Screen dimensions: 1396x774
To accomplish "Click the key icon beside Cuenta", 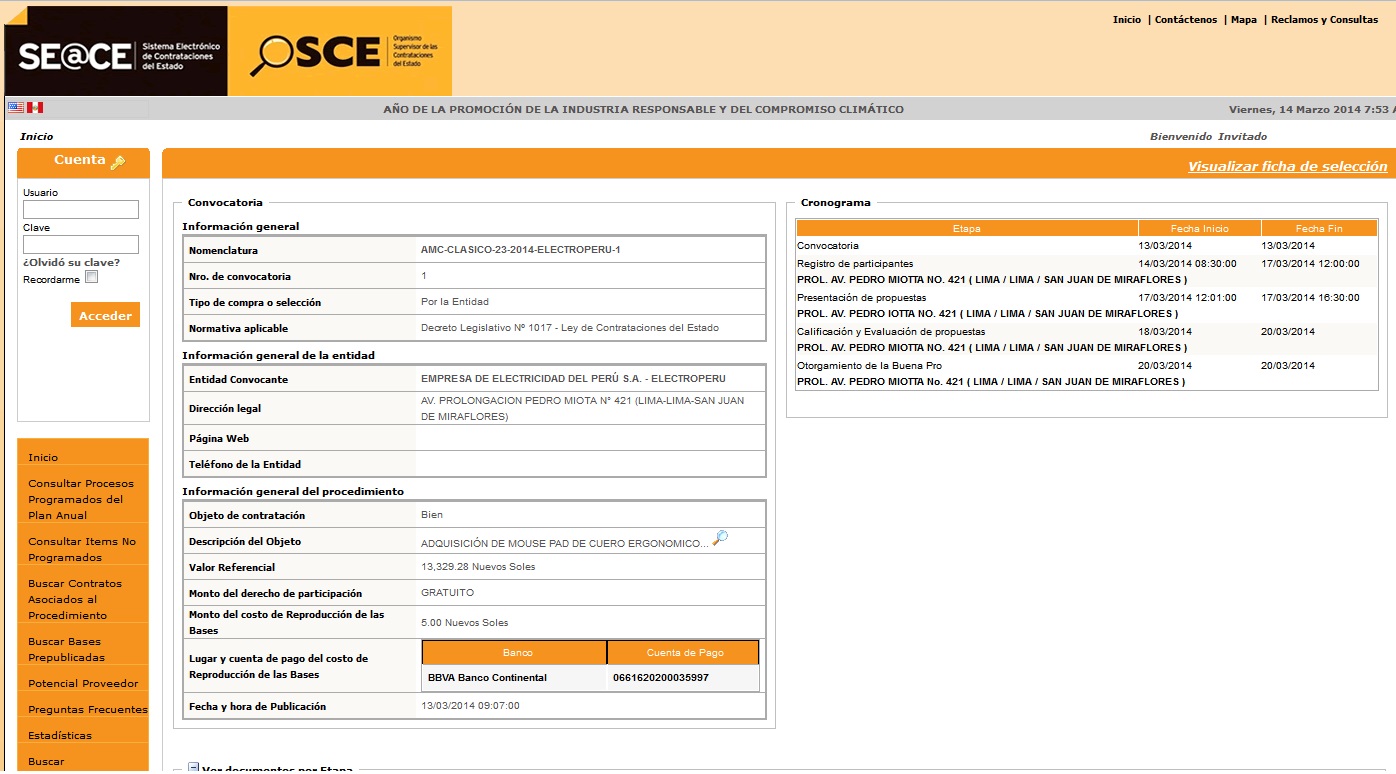I will click(x=118, y=162).
